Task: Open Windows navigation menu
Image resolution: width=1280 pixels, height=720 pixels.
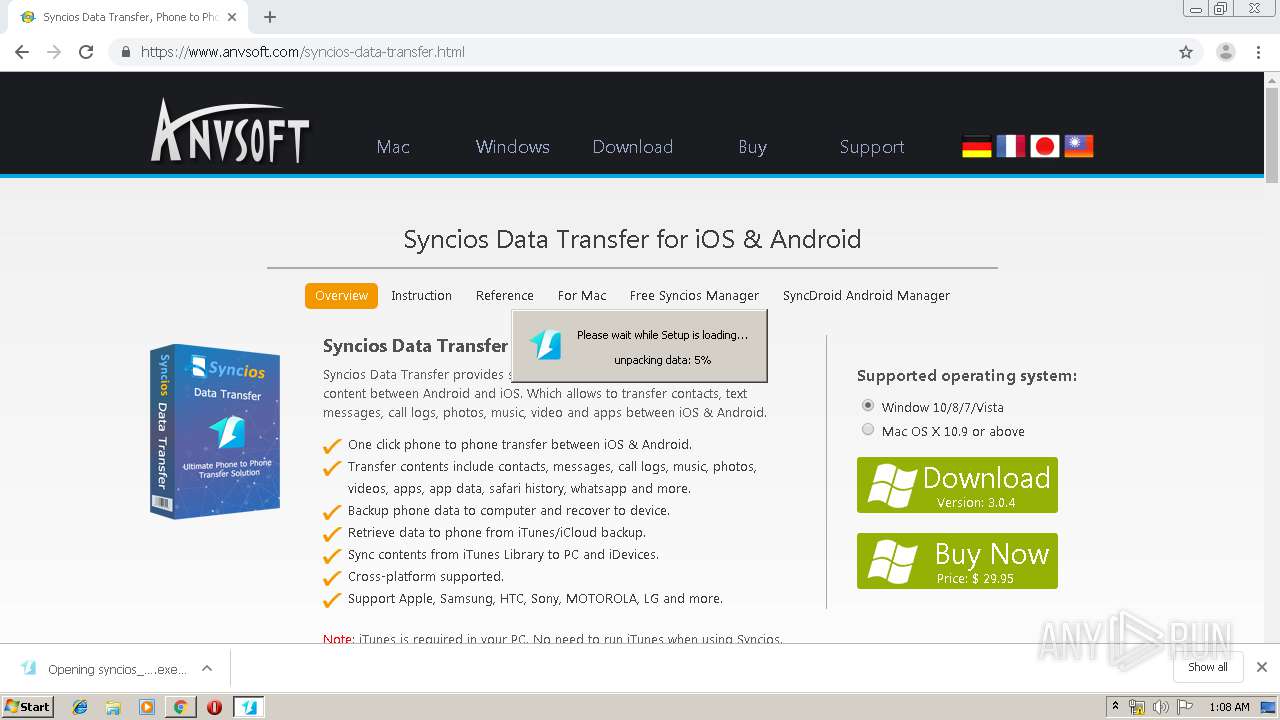Action: coord(513,147)
